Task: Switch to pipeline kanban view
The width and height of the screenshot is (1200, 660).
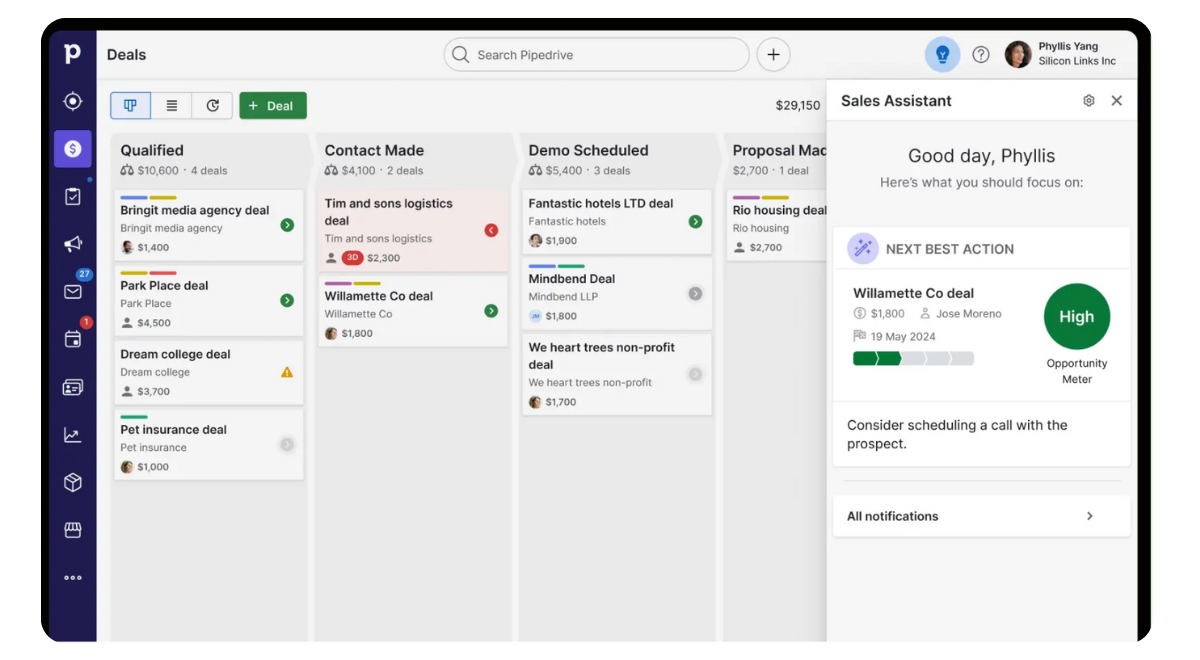Action: click(130, 105)
